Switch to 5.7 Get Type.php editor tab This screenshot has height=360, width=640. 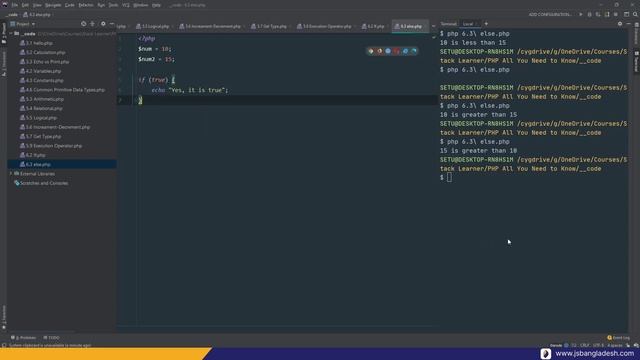click(269, 27)
